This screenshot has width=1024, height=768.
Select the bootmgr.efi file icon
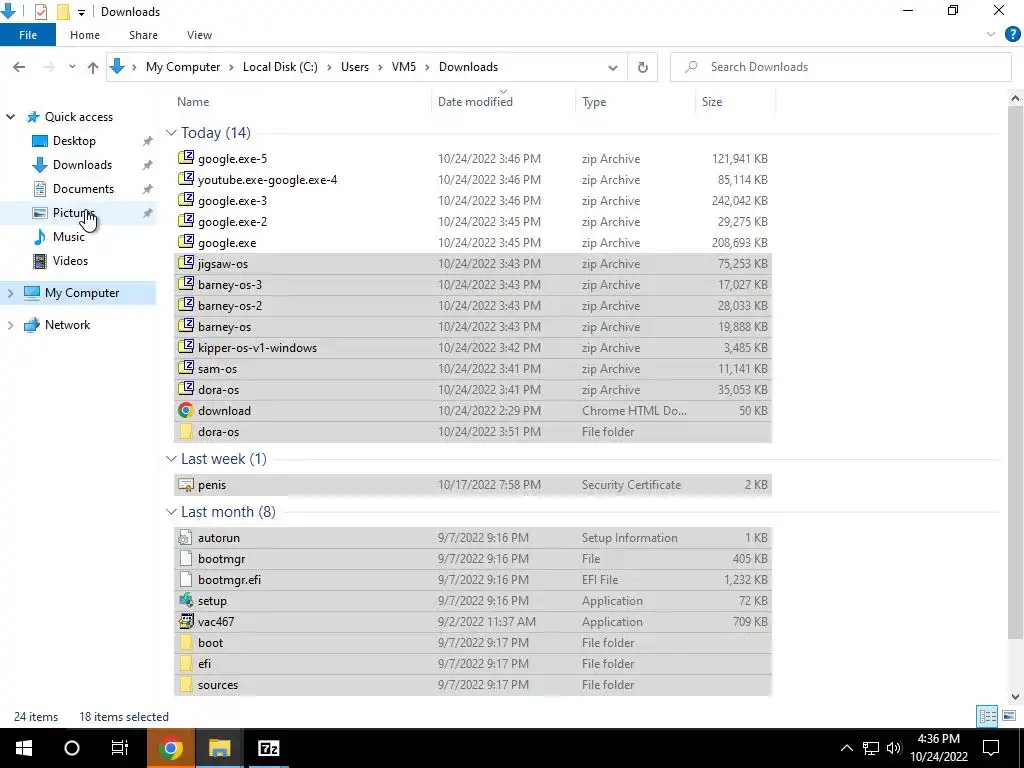(x=186, y=579)
